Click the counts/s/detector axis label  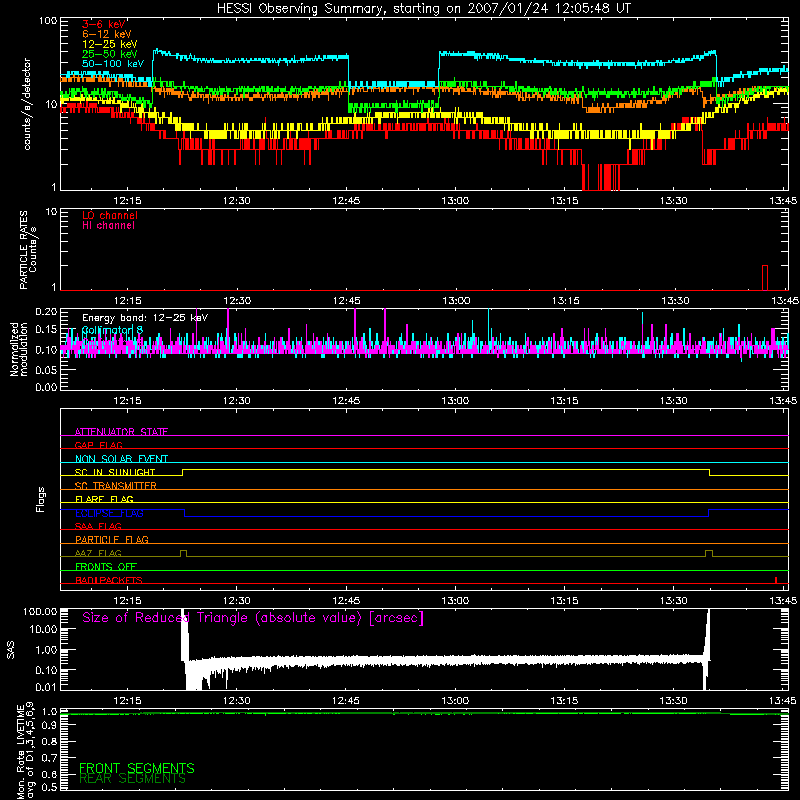click(27, 104)
